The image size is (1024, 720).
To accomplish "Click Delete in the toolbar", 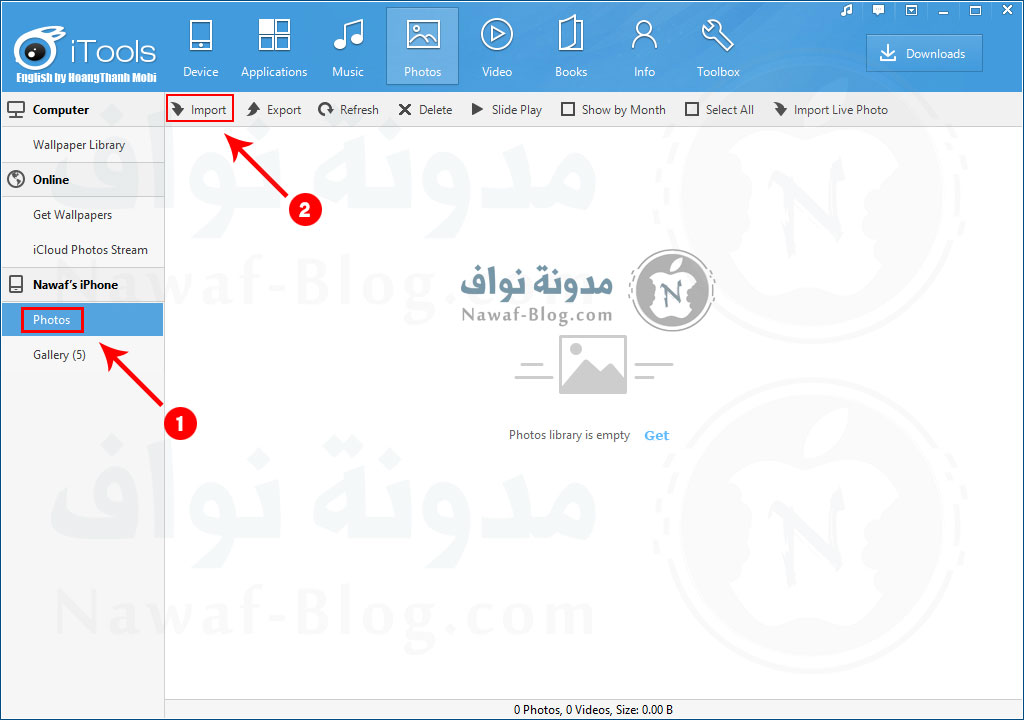I will point(425,109).
